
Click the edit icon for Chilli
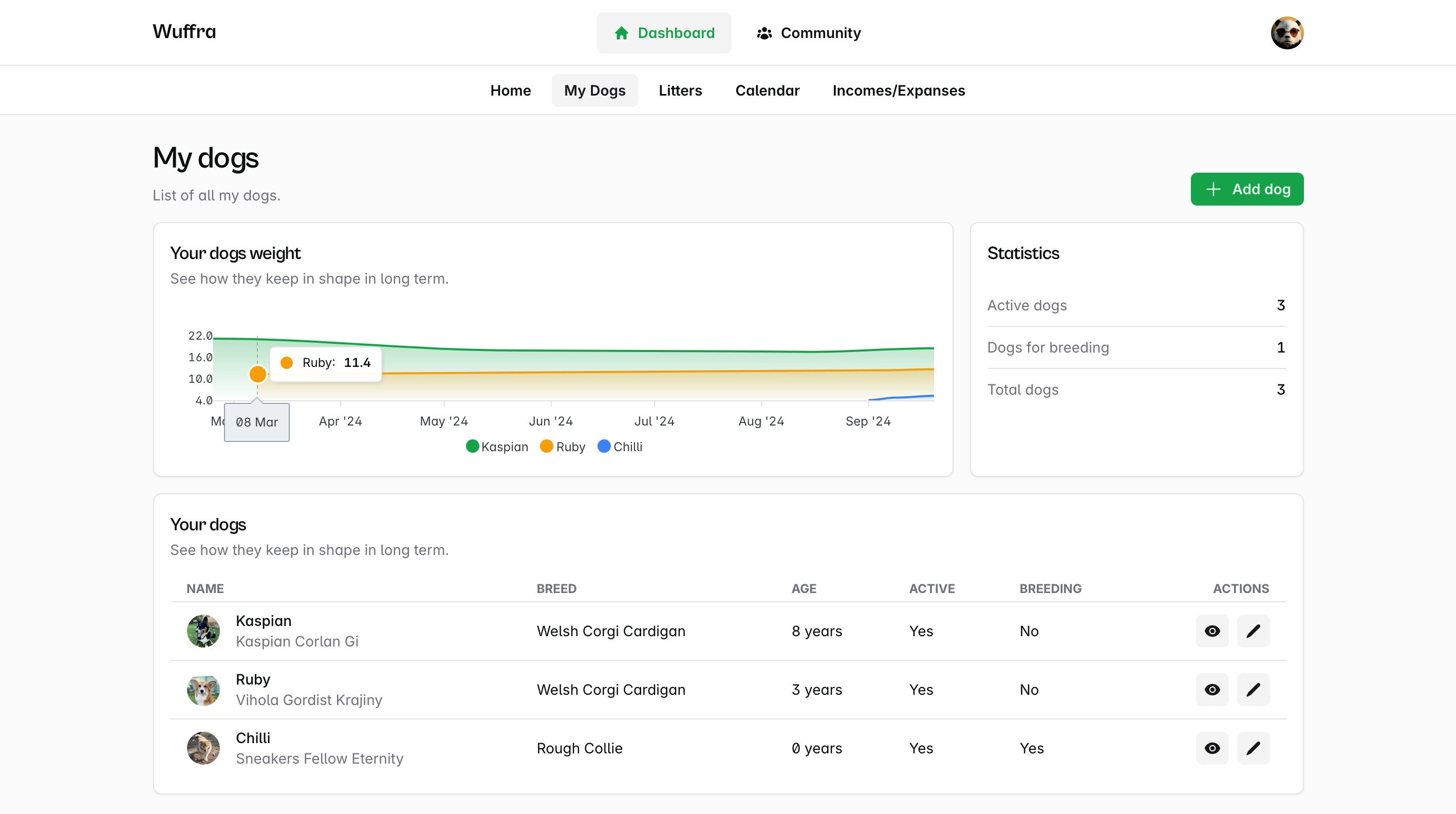pyautogui.click(x=1252, y=748)
